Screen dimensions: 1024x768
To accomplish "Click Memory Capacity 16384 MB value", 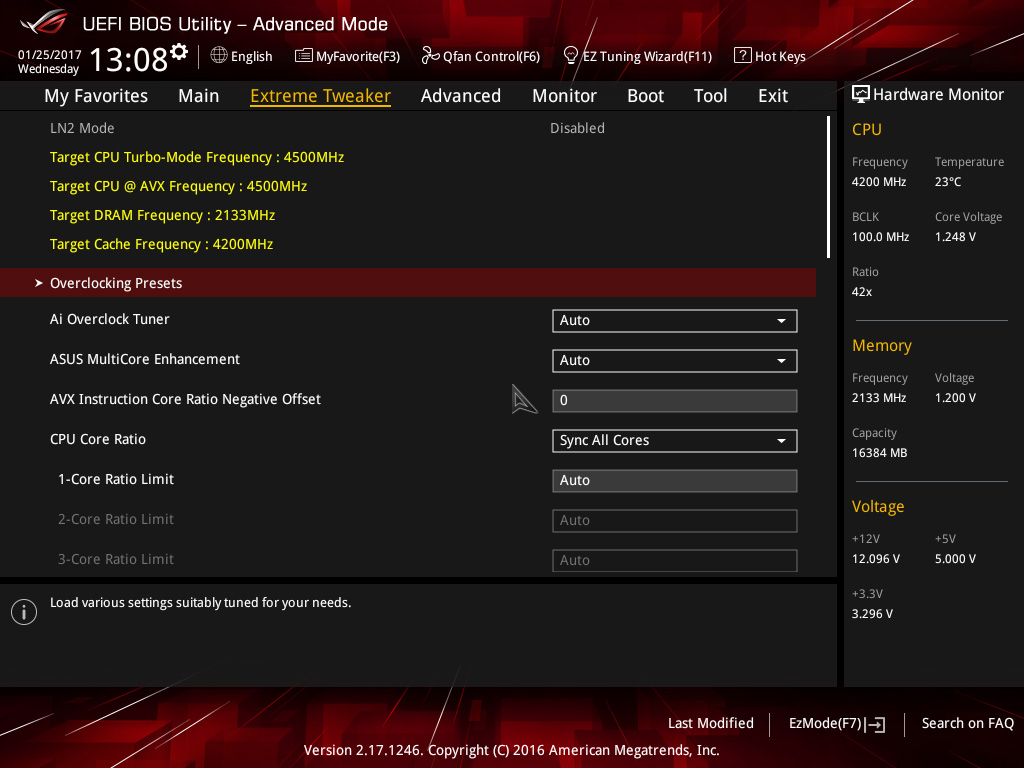I will (x=879, y=453).
